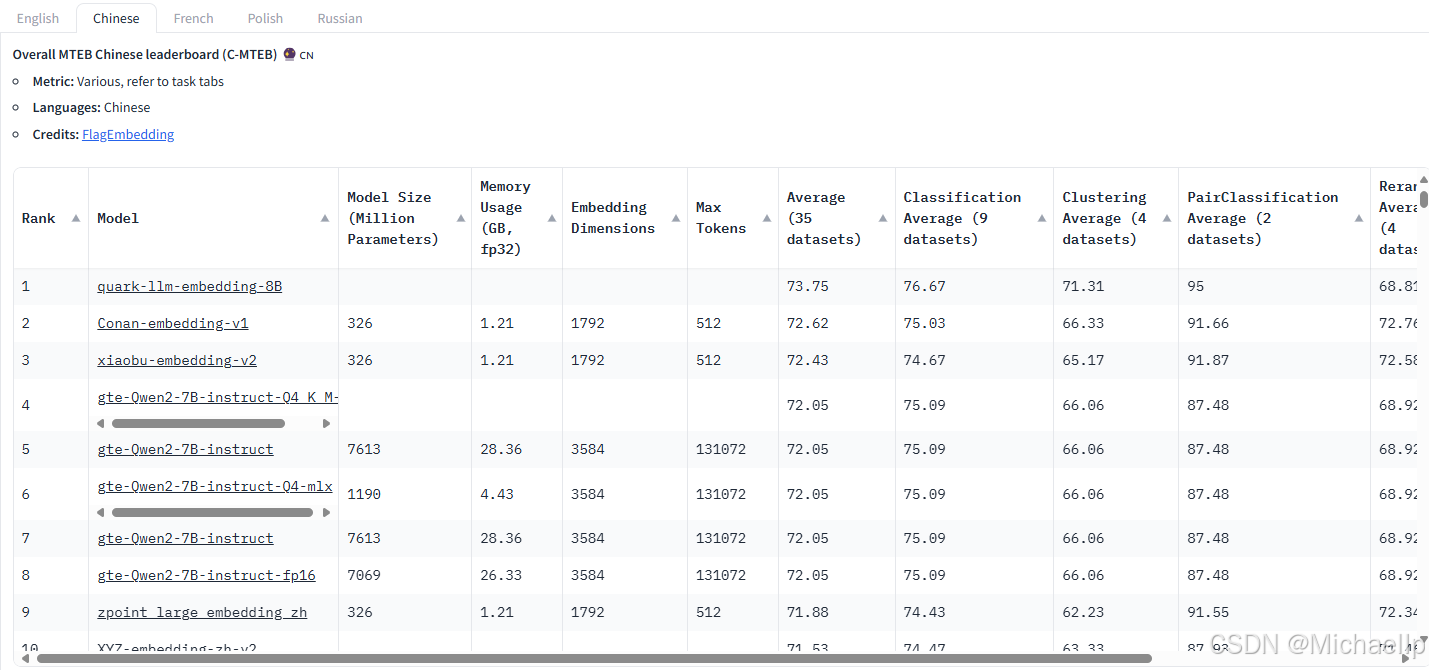Click horizontal scrollbar under Q4-mlx model cell

click(x=212, y=512)
